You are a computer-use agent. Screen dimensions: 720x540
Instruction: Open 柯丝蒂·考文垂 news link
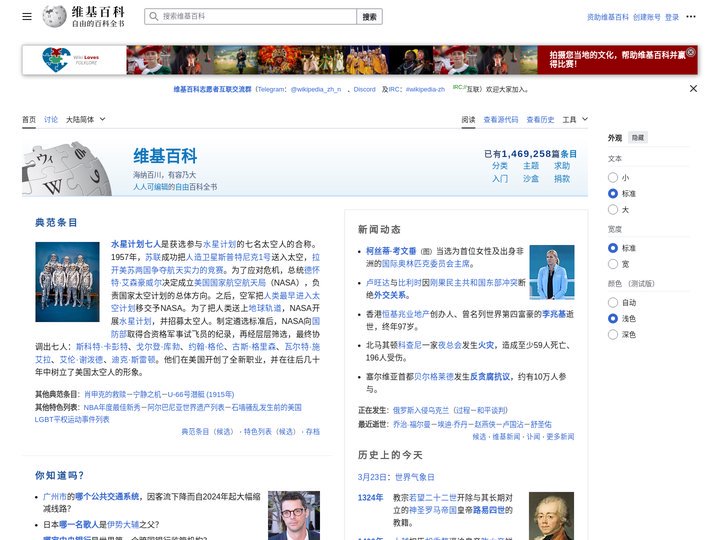pyautogui.click(x=391, y=251)
